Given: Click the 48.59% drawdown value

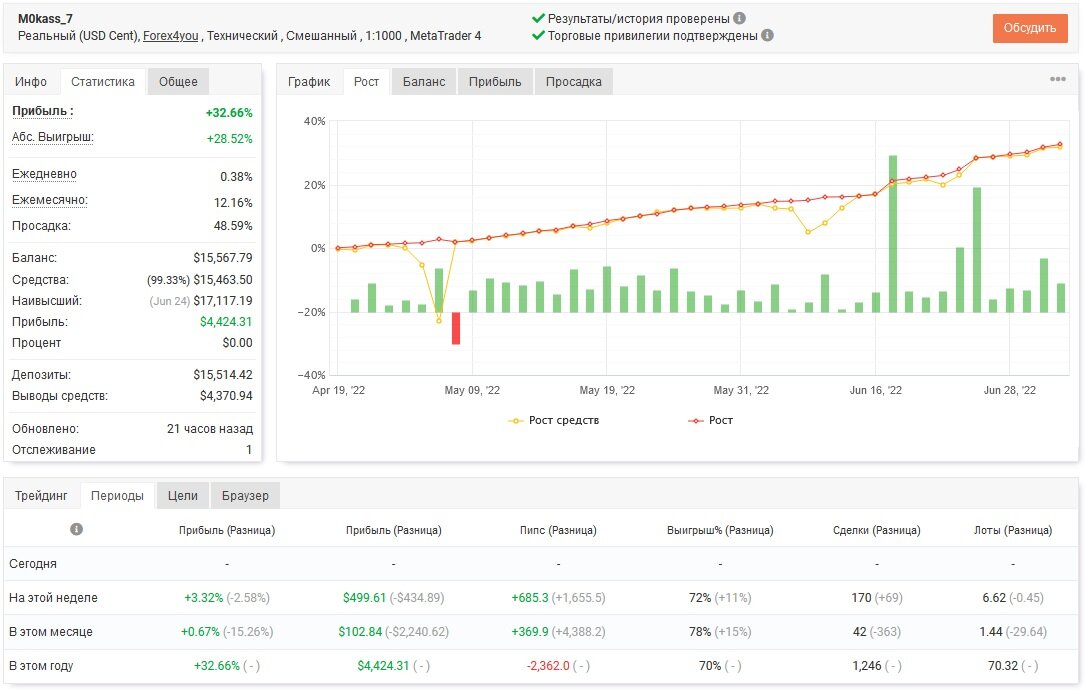Looking at the screenshot, I should point(233,226).
